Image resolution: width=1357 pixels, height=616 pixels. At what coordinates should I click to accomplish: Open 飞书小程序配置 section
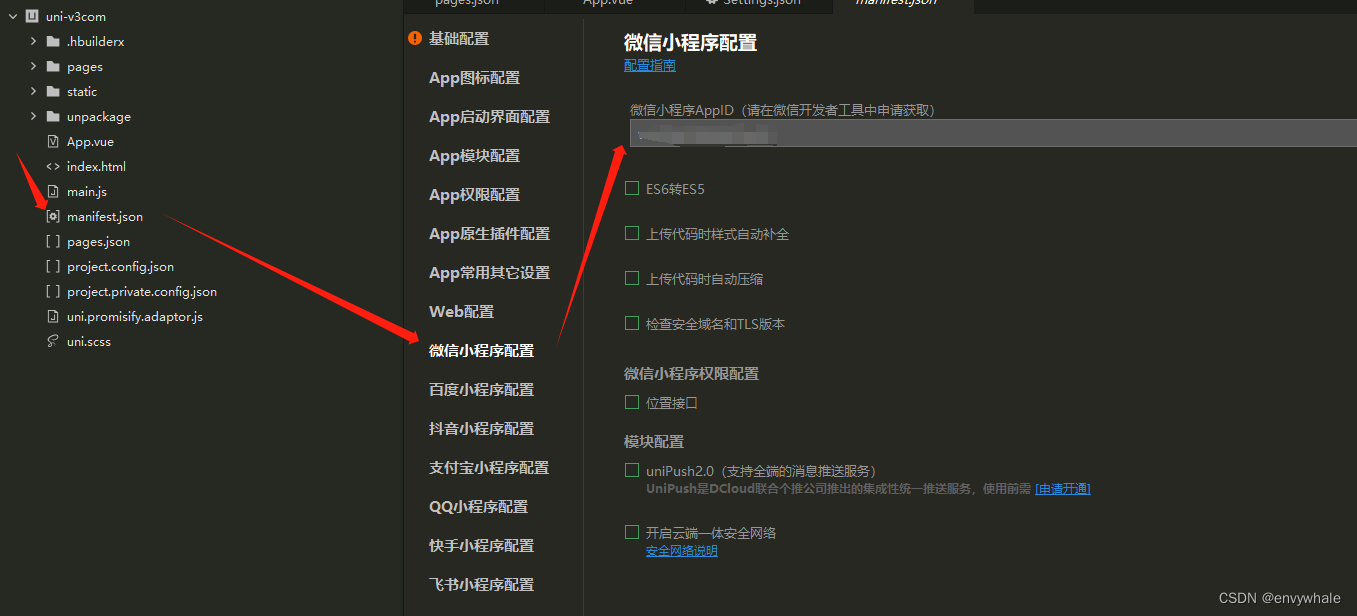point(481,585)
